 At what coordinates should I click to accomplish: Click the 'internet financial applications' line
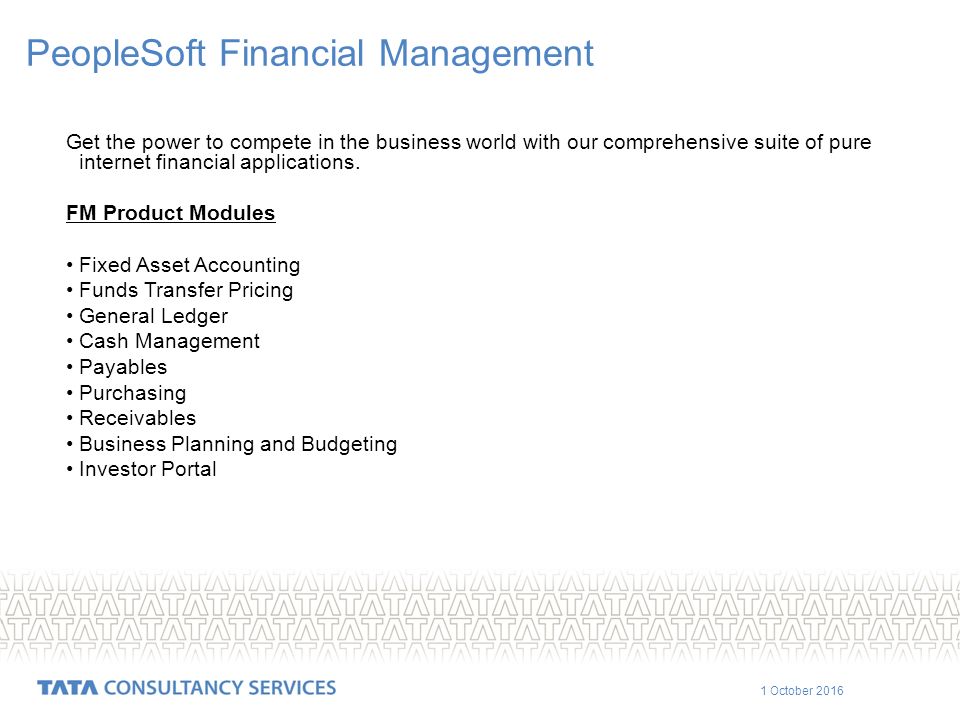[x=219, y=162]
